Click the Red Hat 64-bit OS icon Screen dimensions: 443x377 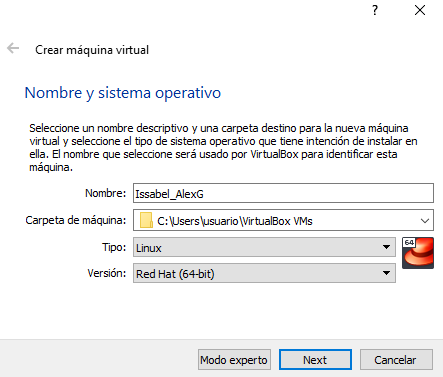coord(418,253)
